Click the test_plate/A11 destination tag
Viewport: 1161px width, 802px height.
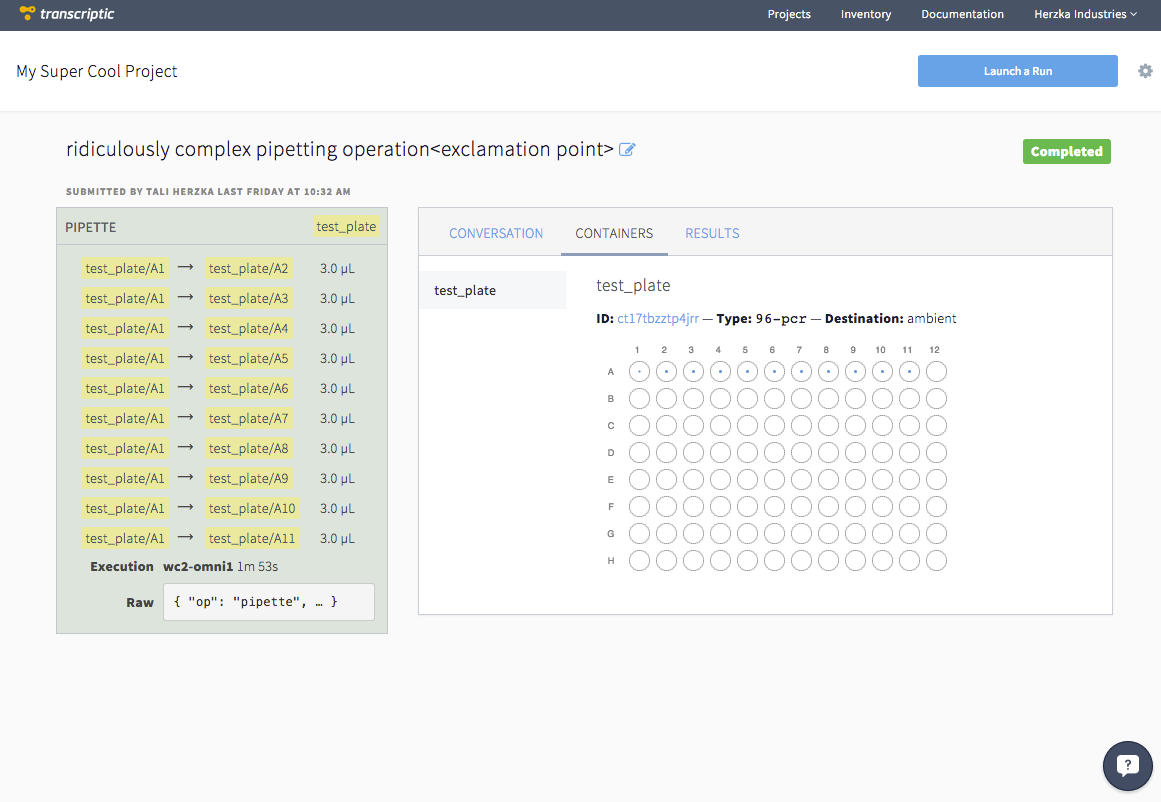[x=252, y=538]
